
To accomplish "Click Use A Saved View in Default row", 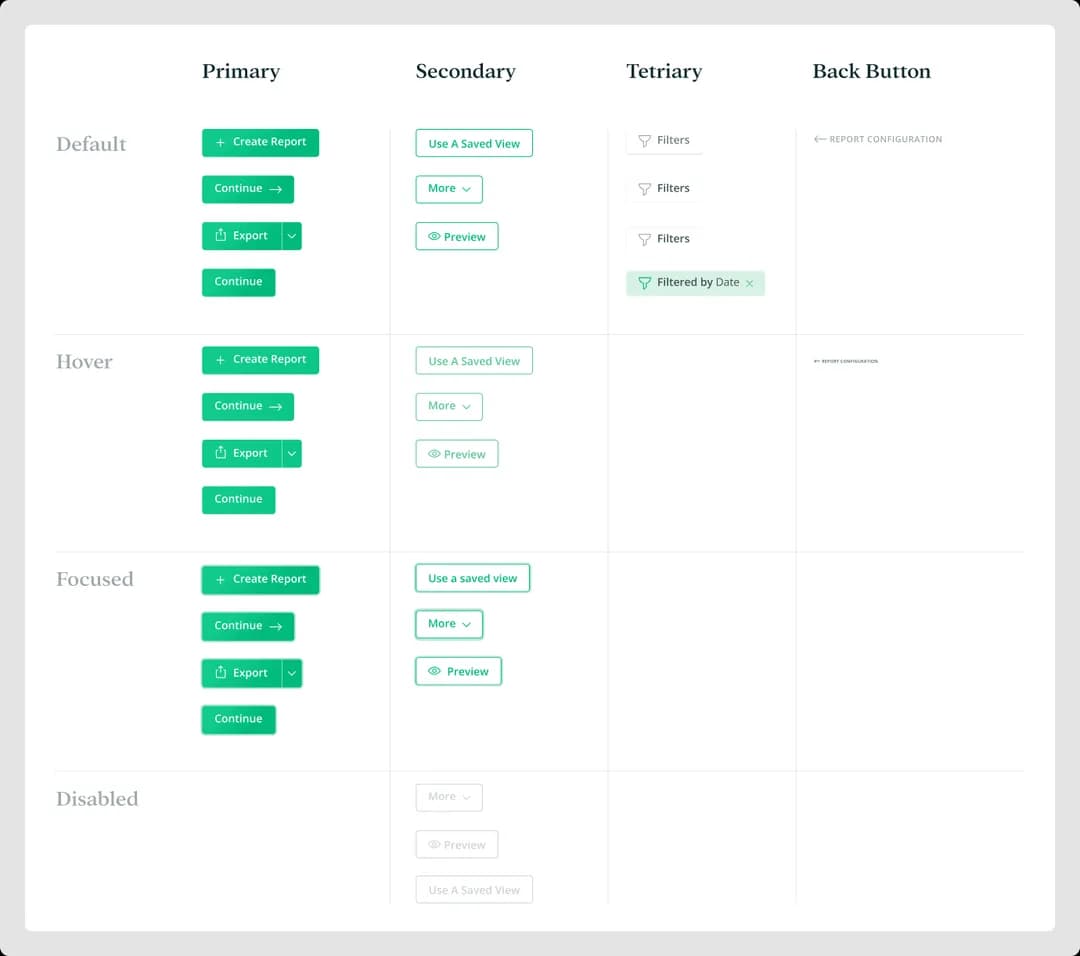I will pos(474,143).
